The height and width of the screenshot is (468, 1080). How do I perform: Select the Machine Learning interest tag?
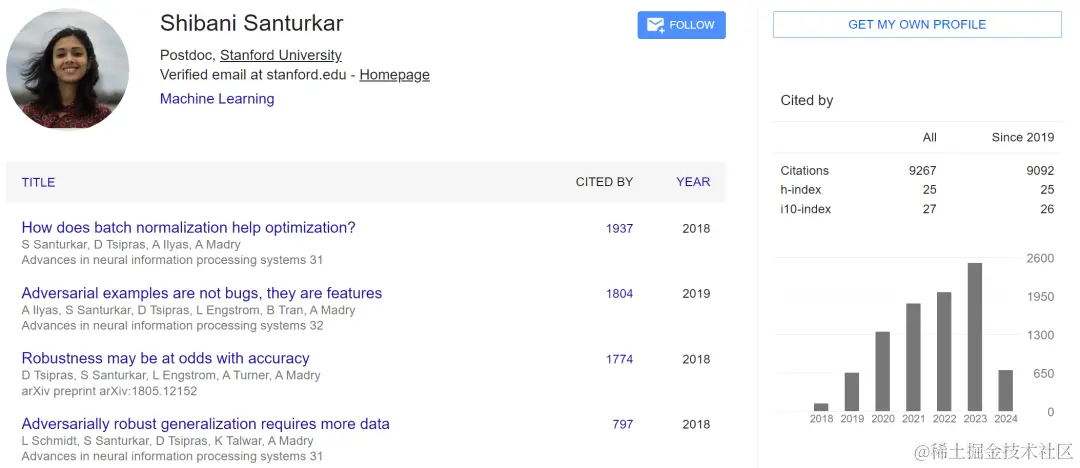click(x=217, y=99)
